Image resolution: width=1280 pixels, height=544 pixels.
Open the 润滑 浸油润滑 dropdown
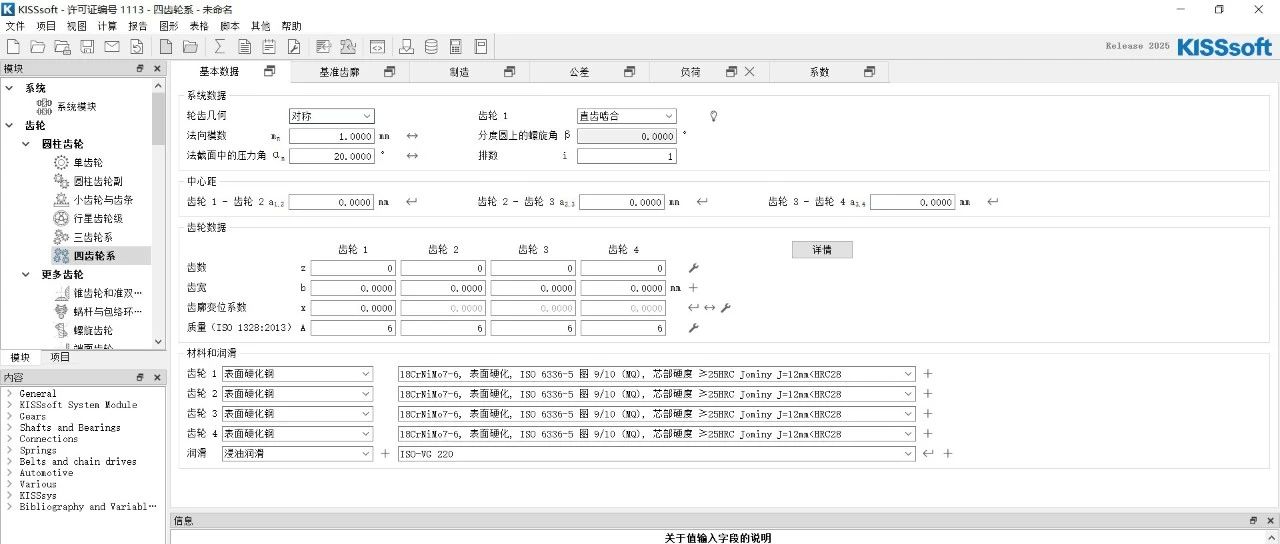coord(297,454)
